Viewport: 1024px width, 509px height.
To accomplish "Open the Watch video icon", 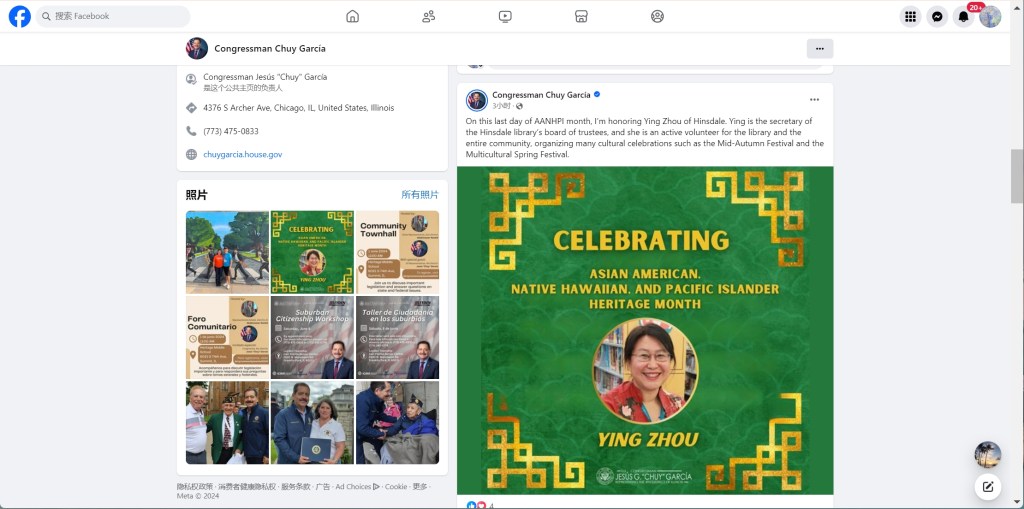I will point(505,16).
